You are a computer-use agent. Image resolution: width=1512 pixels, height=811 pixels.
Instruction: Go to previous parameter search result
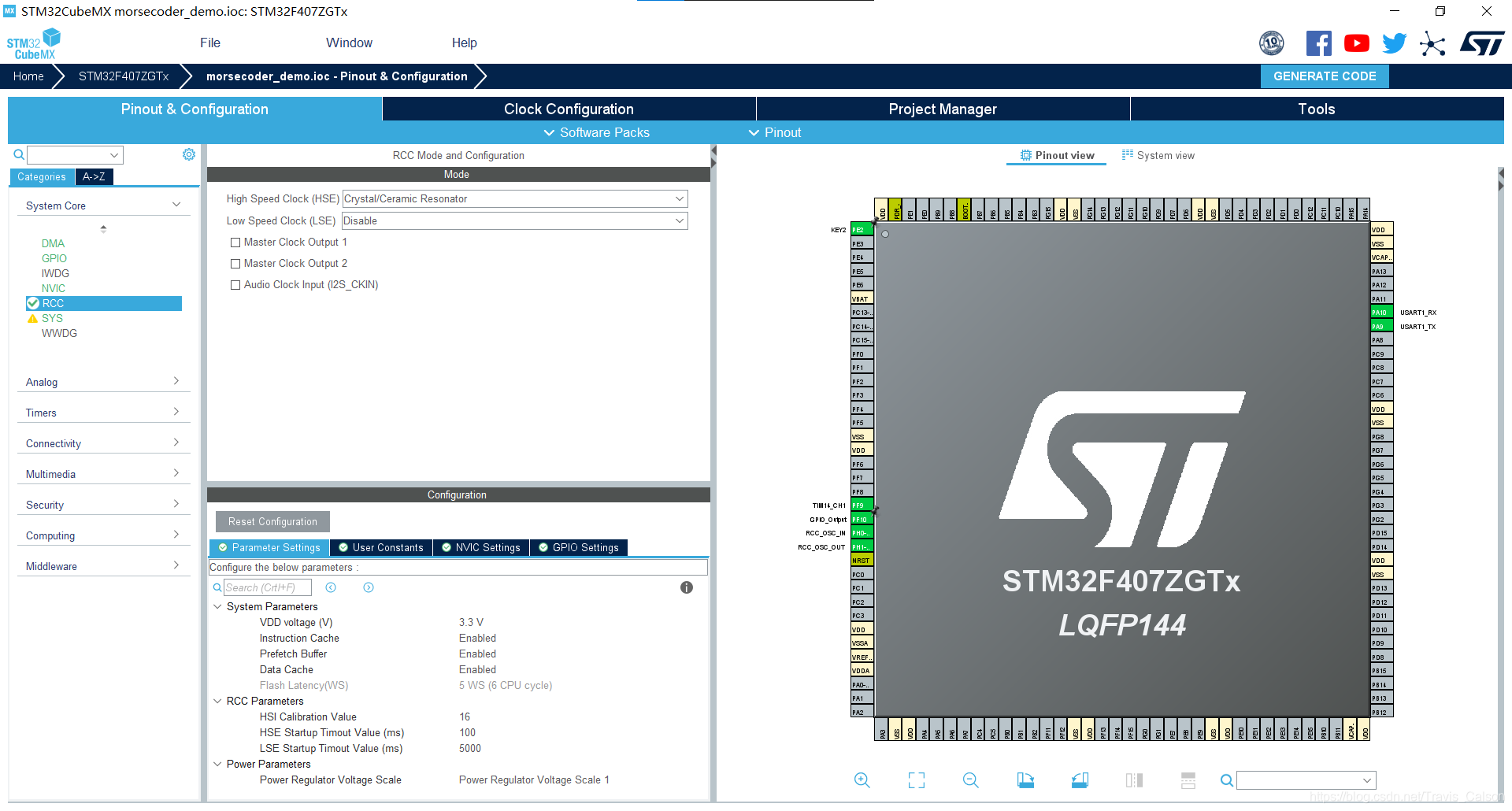[331, 587]
